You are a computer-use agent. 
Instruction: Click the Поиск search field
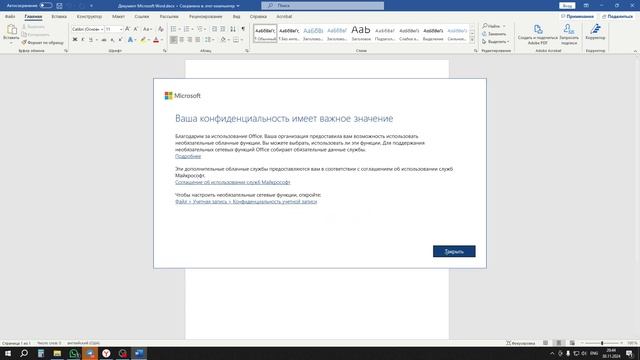(x=322, y=6)
